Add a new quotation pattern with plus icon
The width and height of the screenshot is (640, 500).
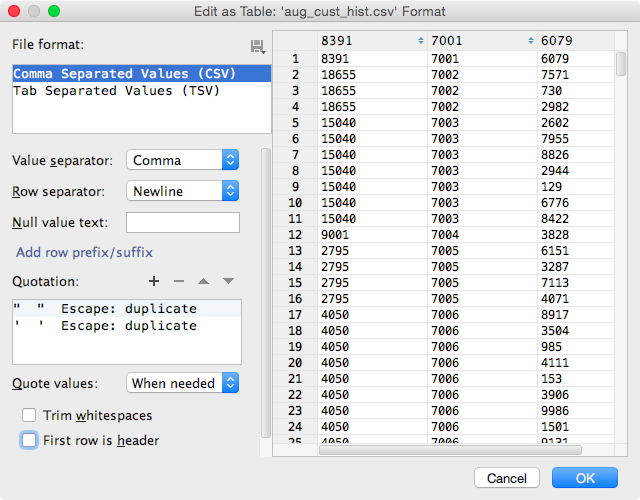coord(154,281)
